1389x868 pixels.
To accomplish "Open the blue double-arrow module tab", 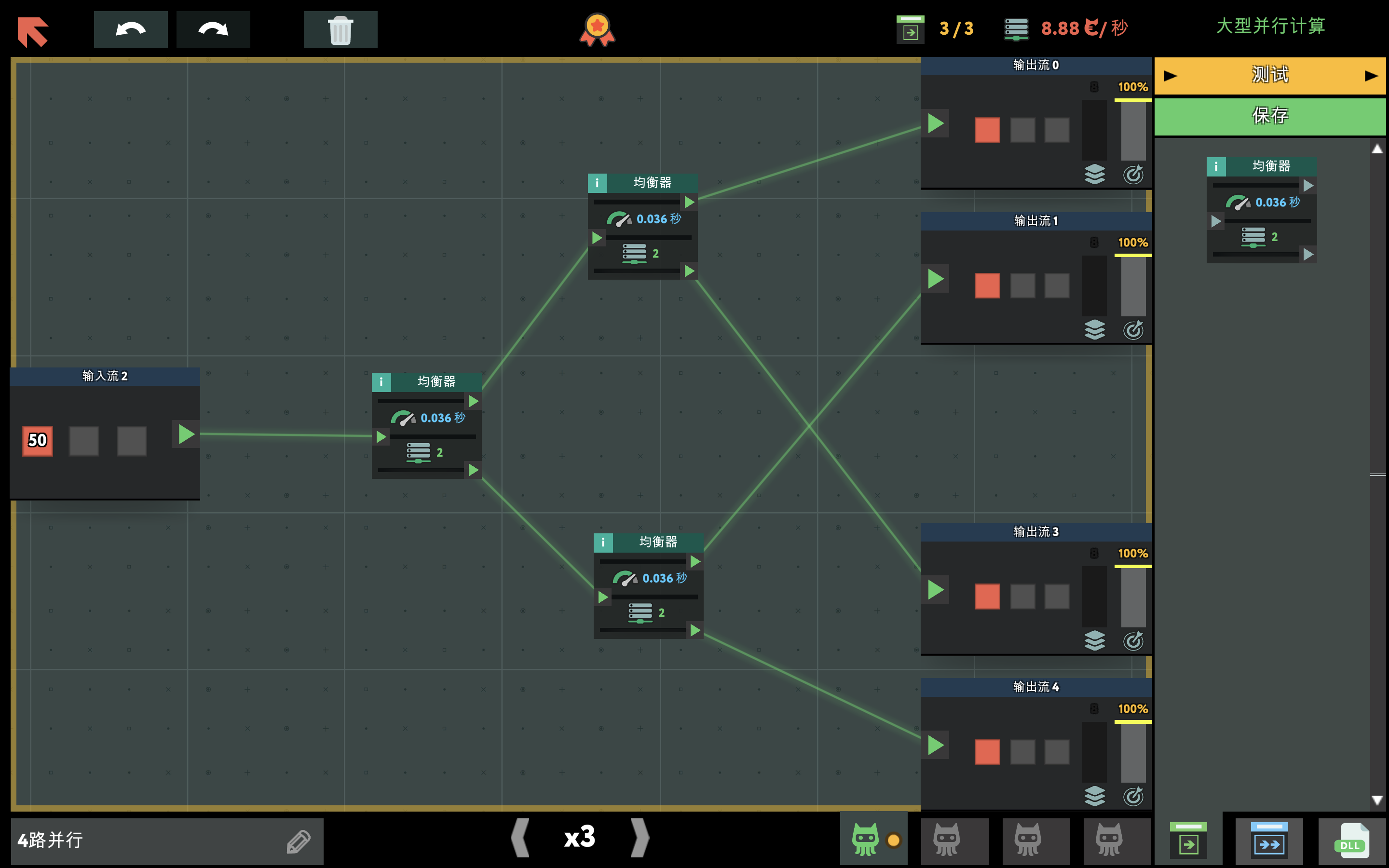I will [x=1269, y=840].
